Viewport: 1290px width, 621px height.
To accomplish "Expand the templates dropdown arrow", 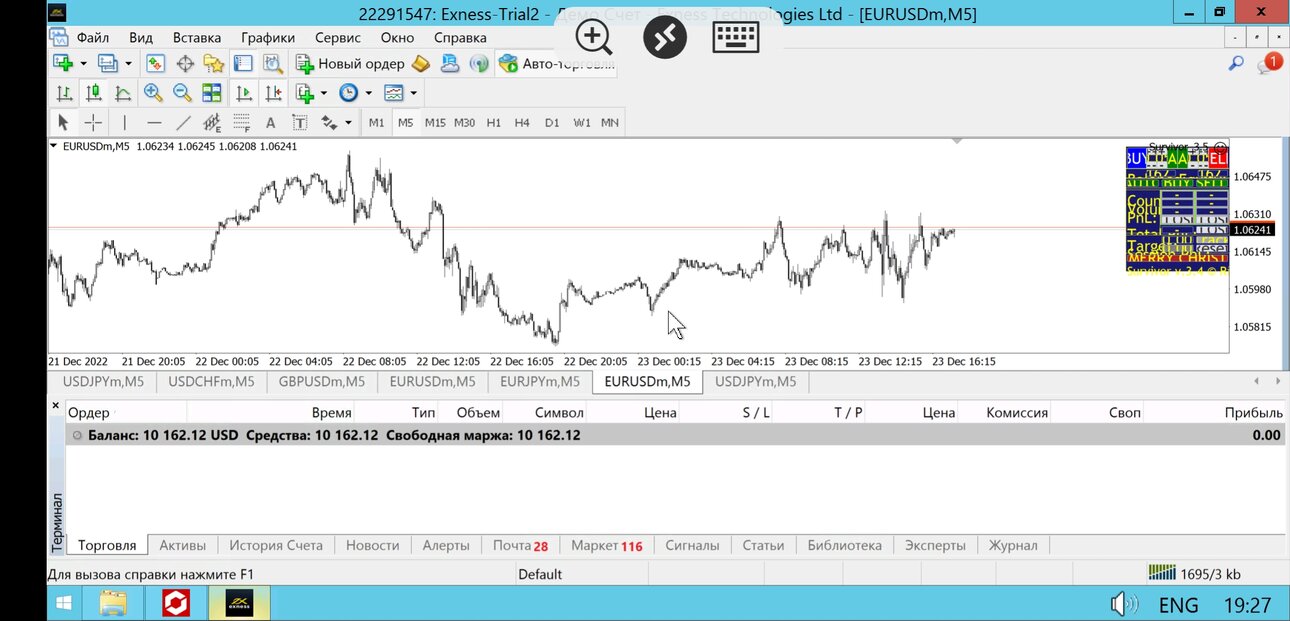I will tap(413, 93).
